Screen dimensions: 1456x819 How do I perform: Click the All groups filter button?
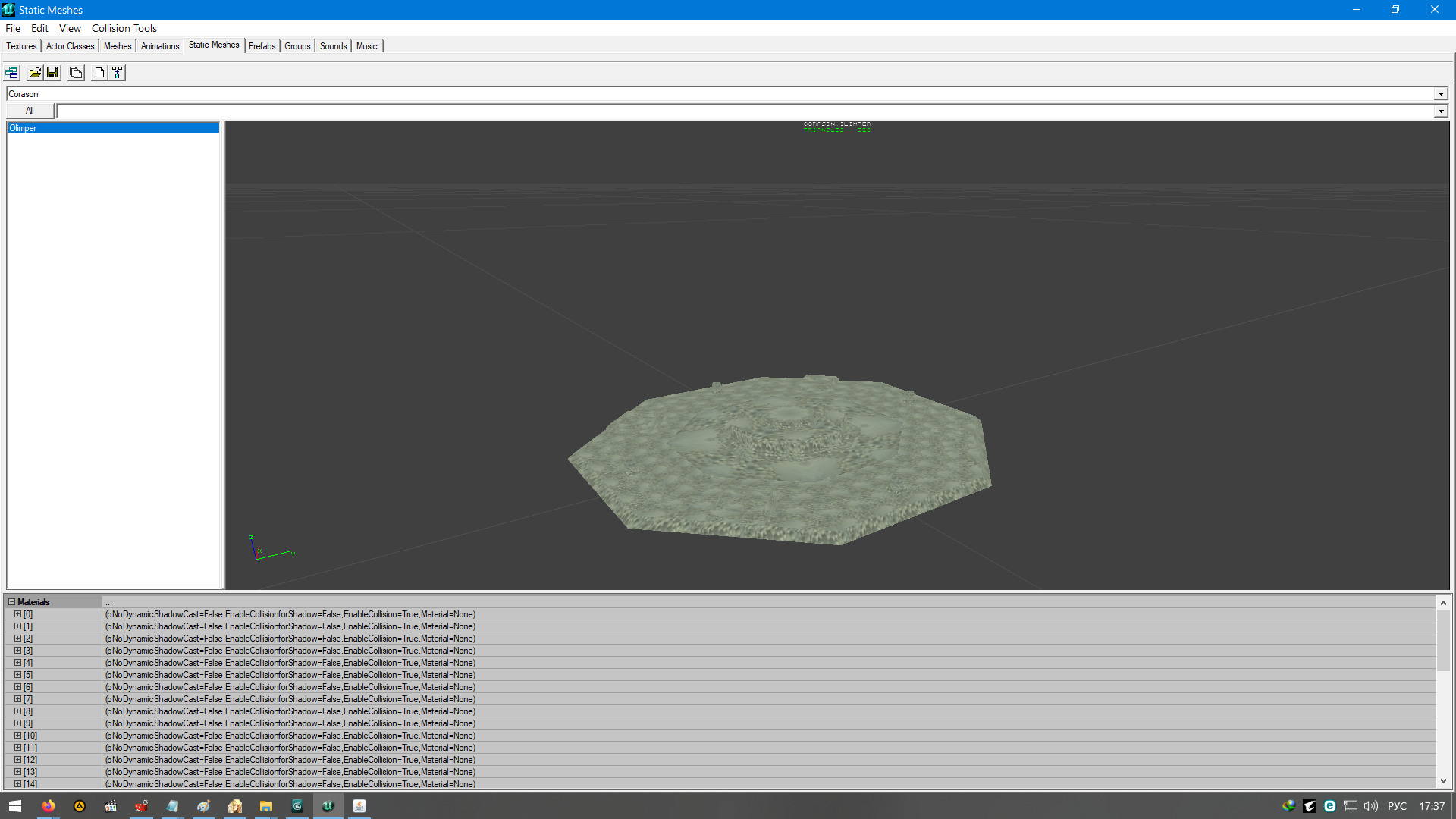pyautogui.click(x=28, y=111)
